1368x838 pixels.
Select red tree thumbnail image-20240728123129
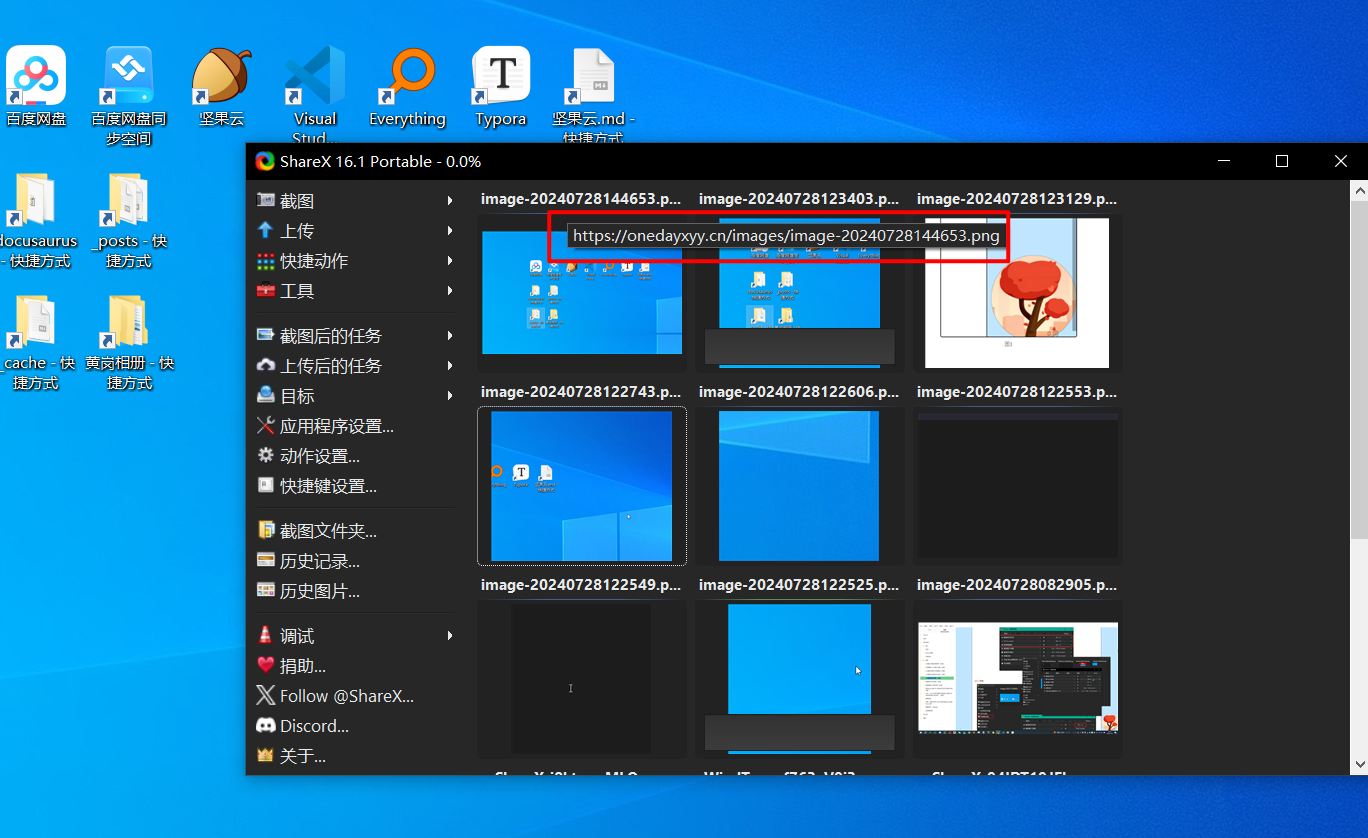click(1017, 293)
